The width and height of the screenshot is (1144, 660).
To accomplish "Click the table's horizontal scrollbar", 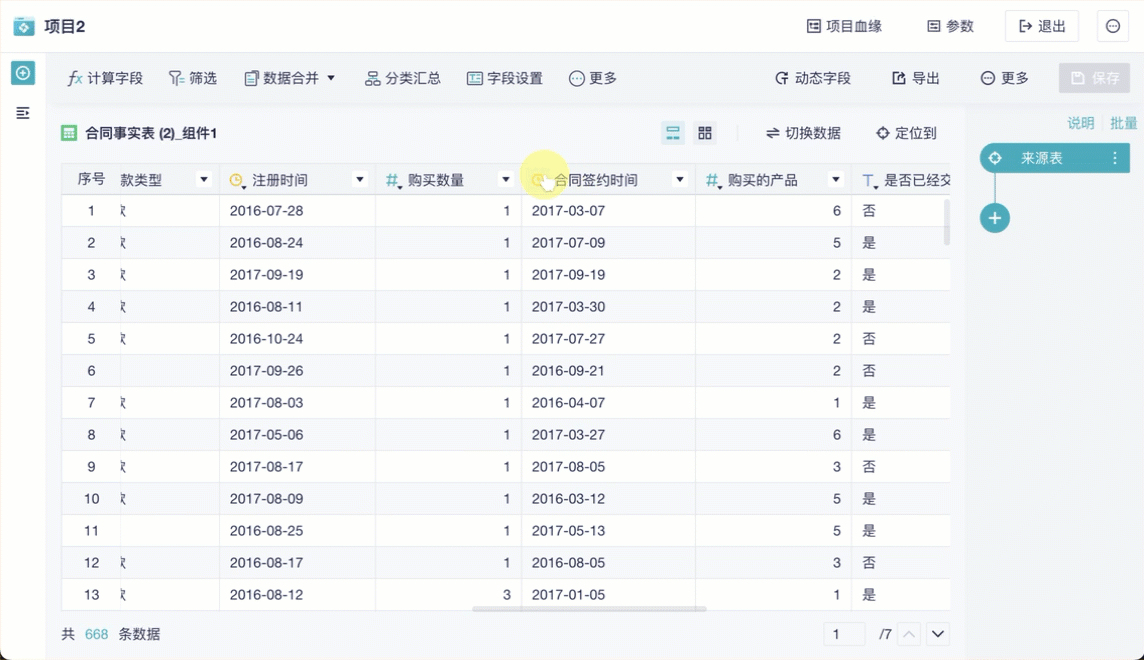I will [589, 608].
